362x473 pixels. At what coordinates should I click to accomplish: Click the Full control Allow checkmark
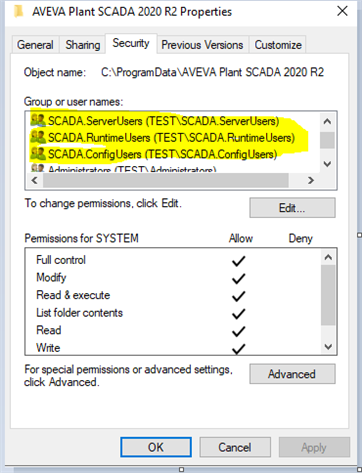239,261
